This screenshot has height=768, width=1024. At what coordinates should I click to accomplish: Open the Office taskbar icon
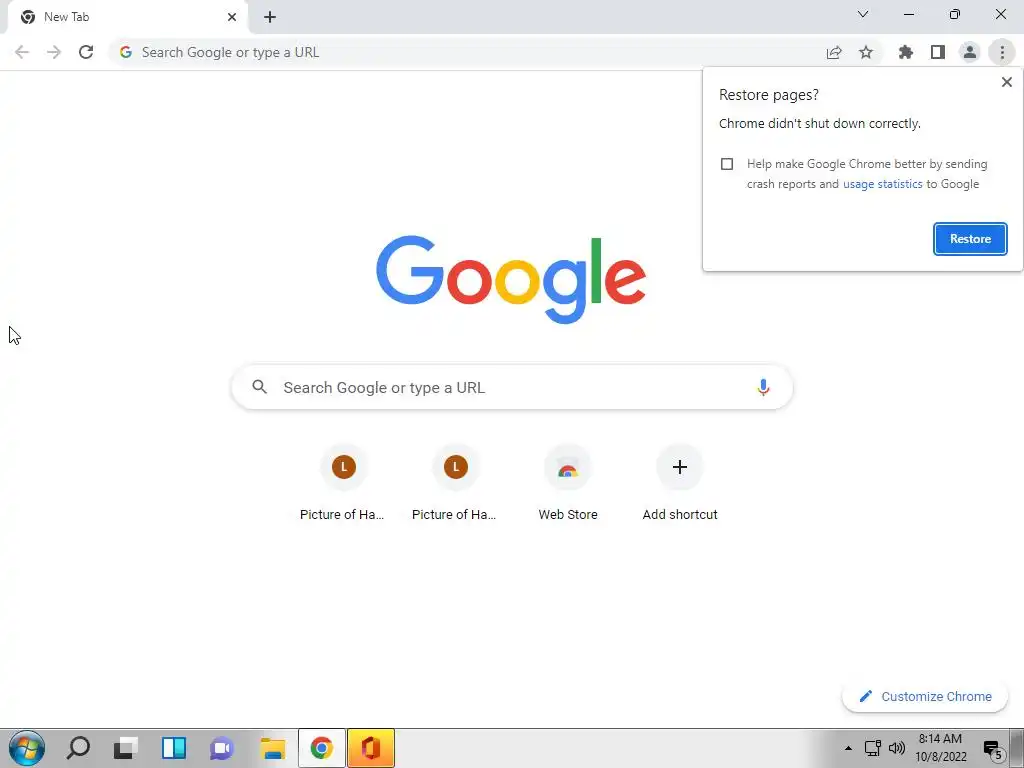[371, 748]
